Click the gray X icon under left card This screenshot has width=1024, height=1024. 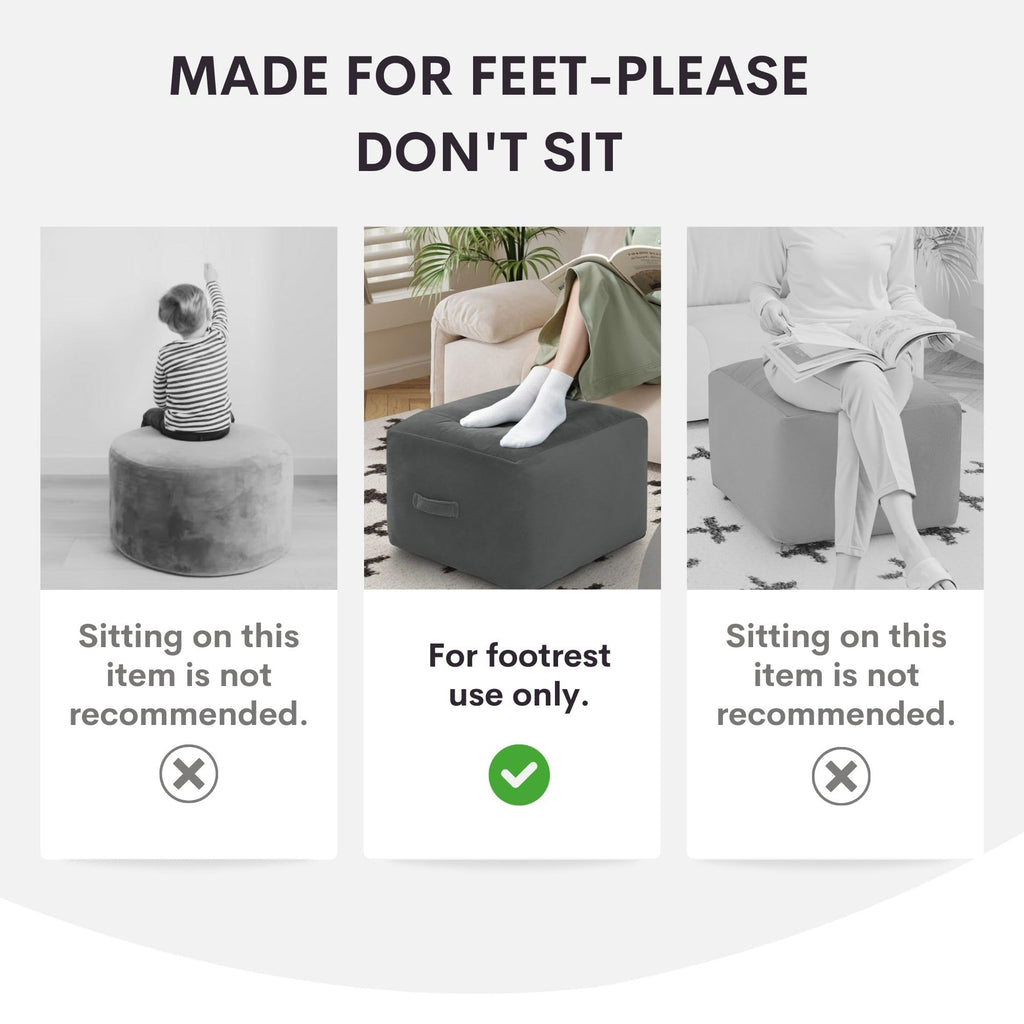pyautogui.click(x=189, y=774)
